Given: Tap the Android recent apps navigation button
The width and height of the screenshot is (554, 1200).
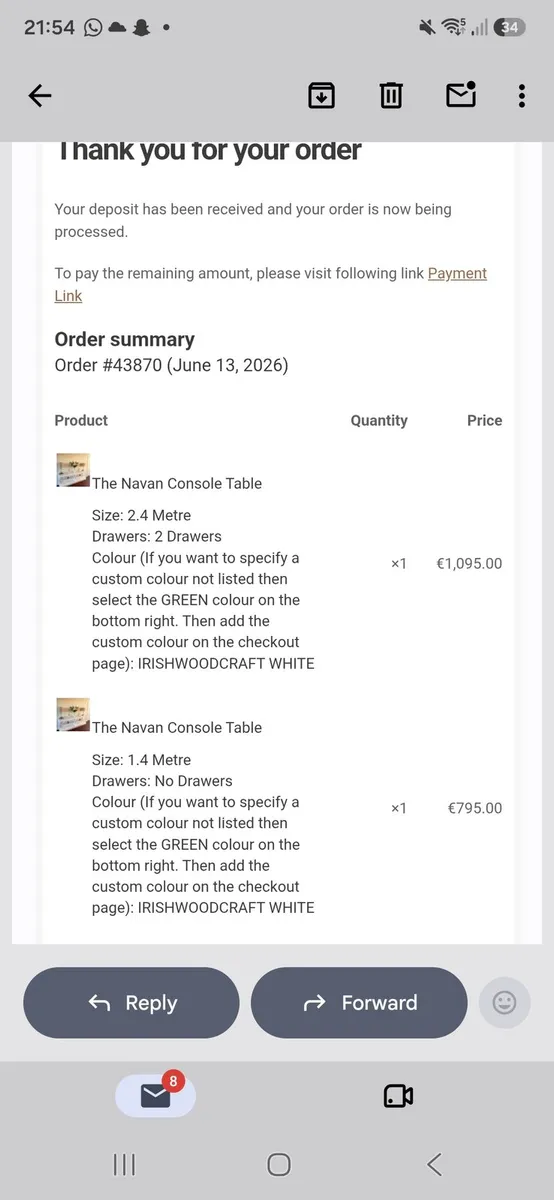Looking at the screenshot, I should click(x=125, y=1164).
